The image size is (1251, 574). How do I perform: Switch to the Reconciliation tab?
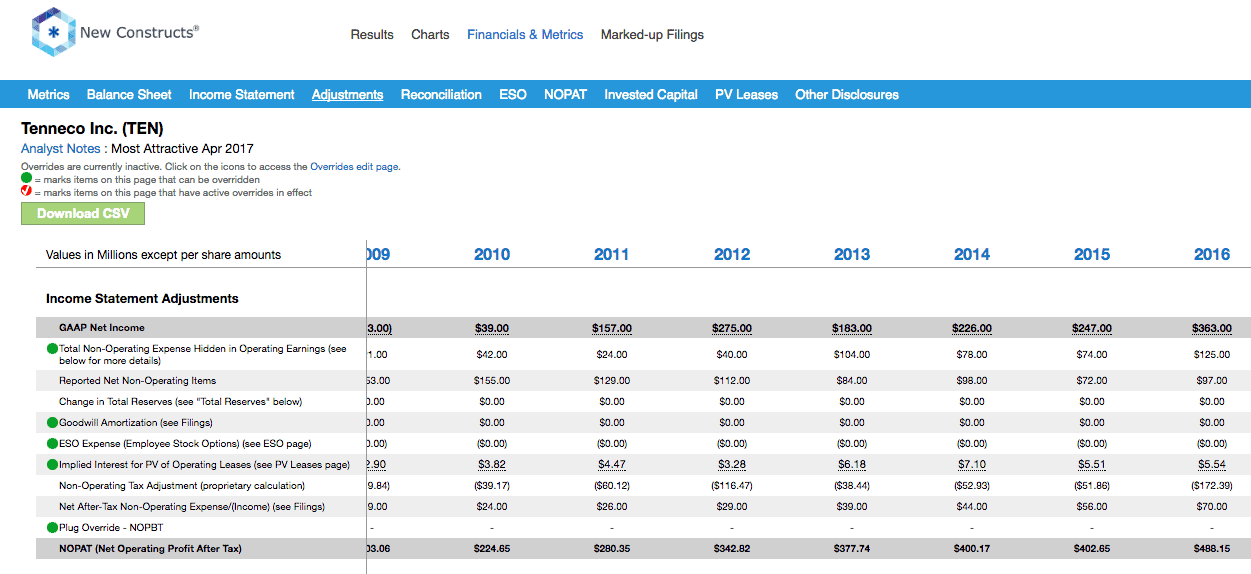coord(441,95)
